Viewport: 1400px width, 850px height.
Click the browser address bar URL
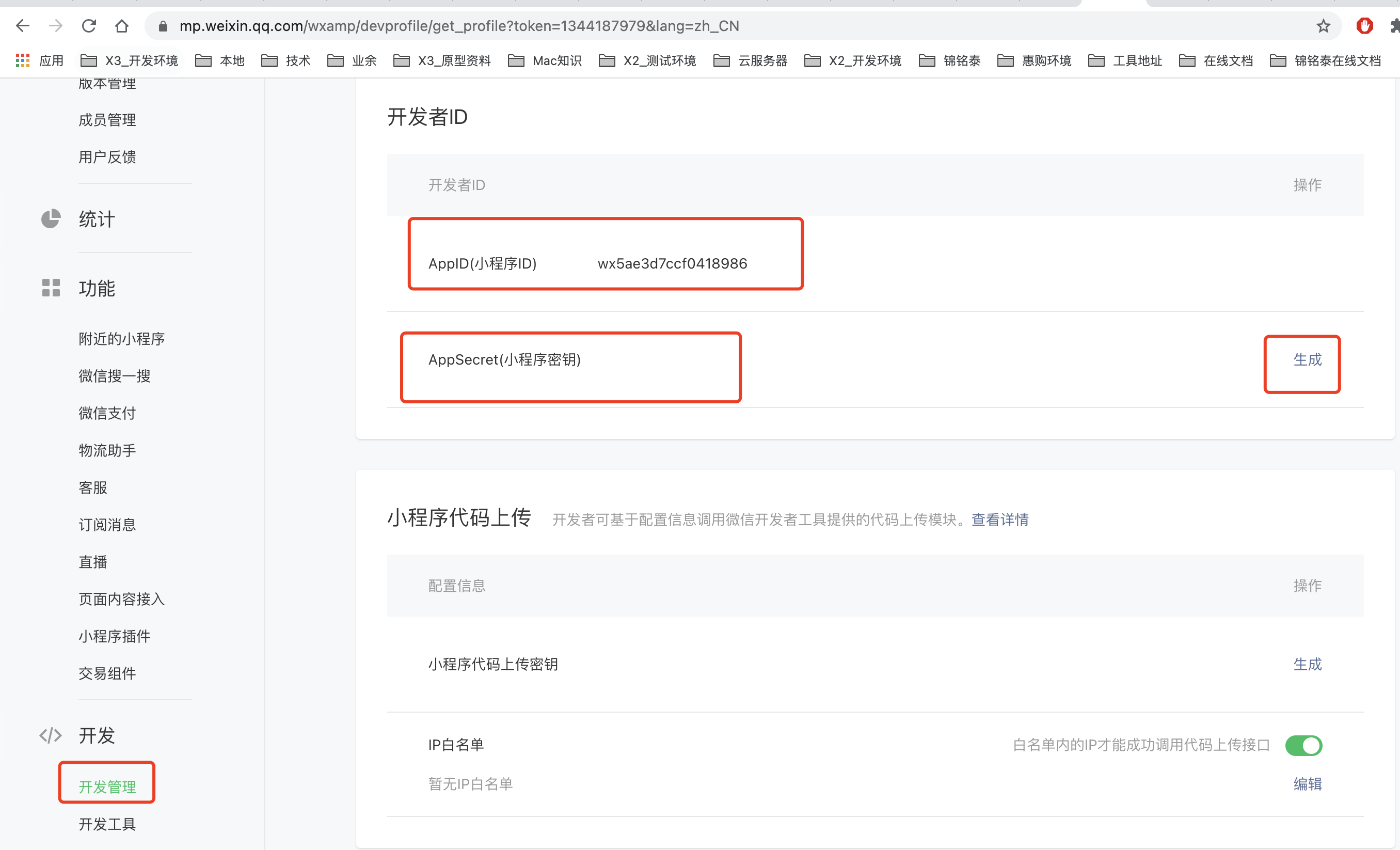[x=458, y=26]
